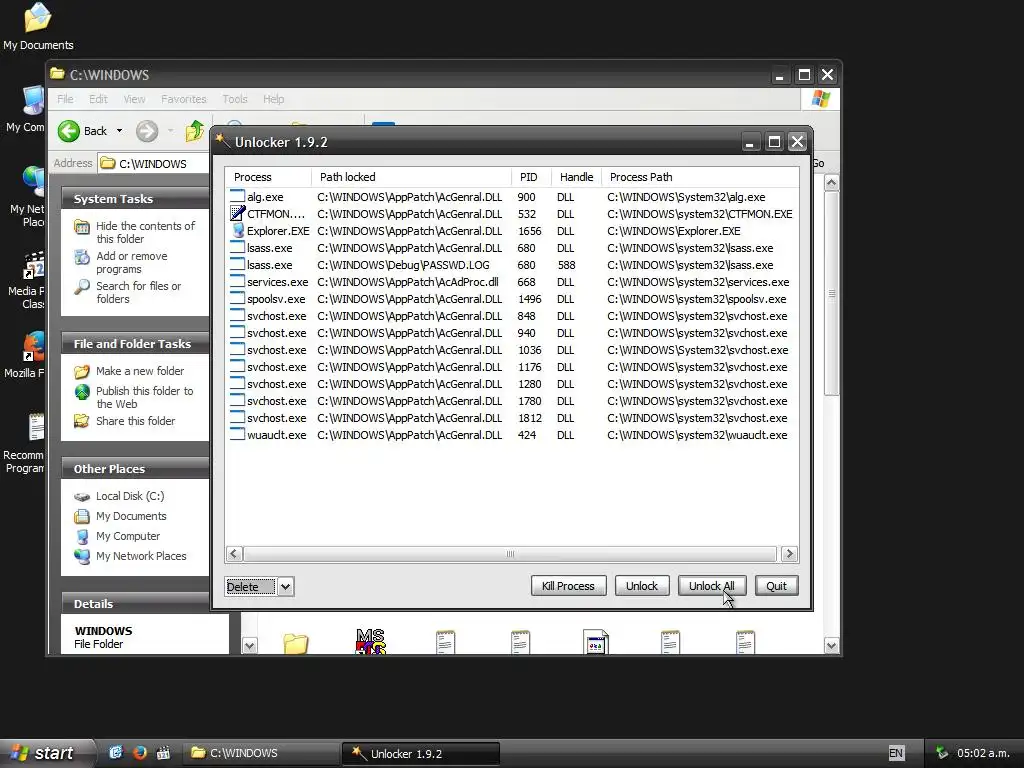Image resolution: width=1024 pixels, height=768 pixels.
Task: Open the Delete action dropdown arrow
Action: 285,586
